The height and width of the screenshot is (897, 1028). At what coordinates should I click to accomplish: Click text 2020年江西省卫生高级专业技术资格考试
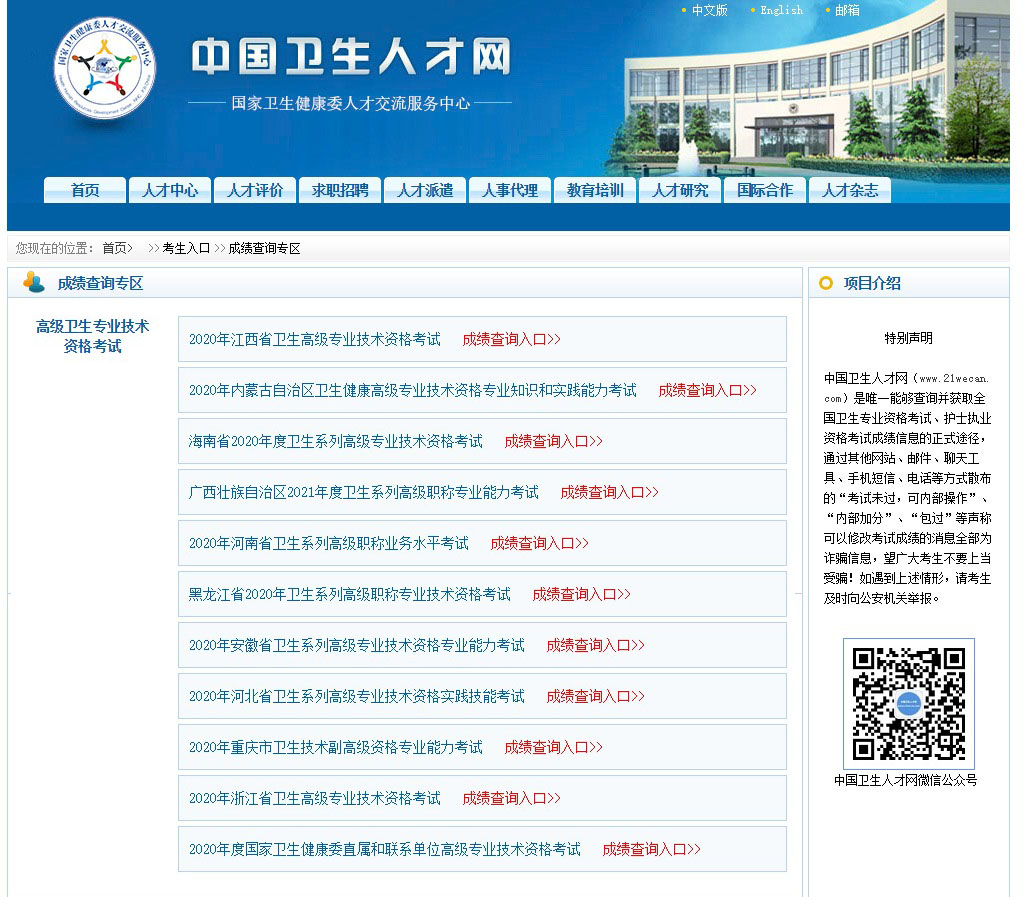click(x=315, y=339)
